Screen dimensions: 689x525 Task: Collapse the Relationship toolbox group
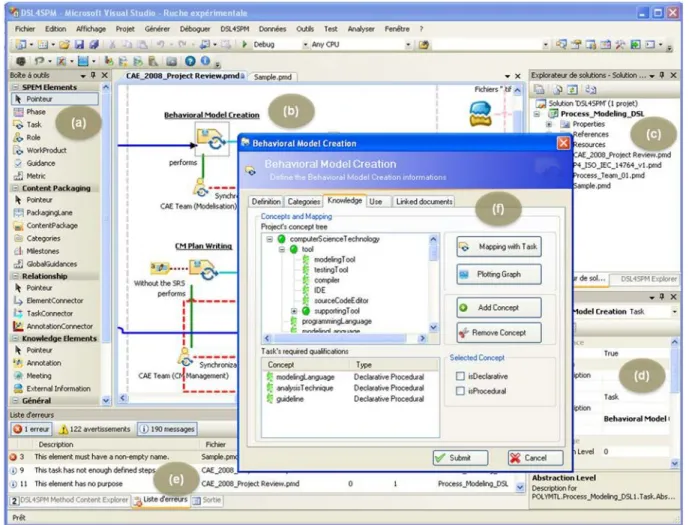click(x=15, y=276)
